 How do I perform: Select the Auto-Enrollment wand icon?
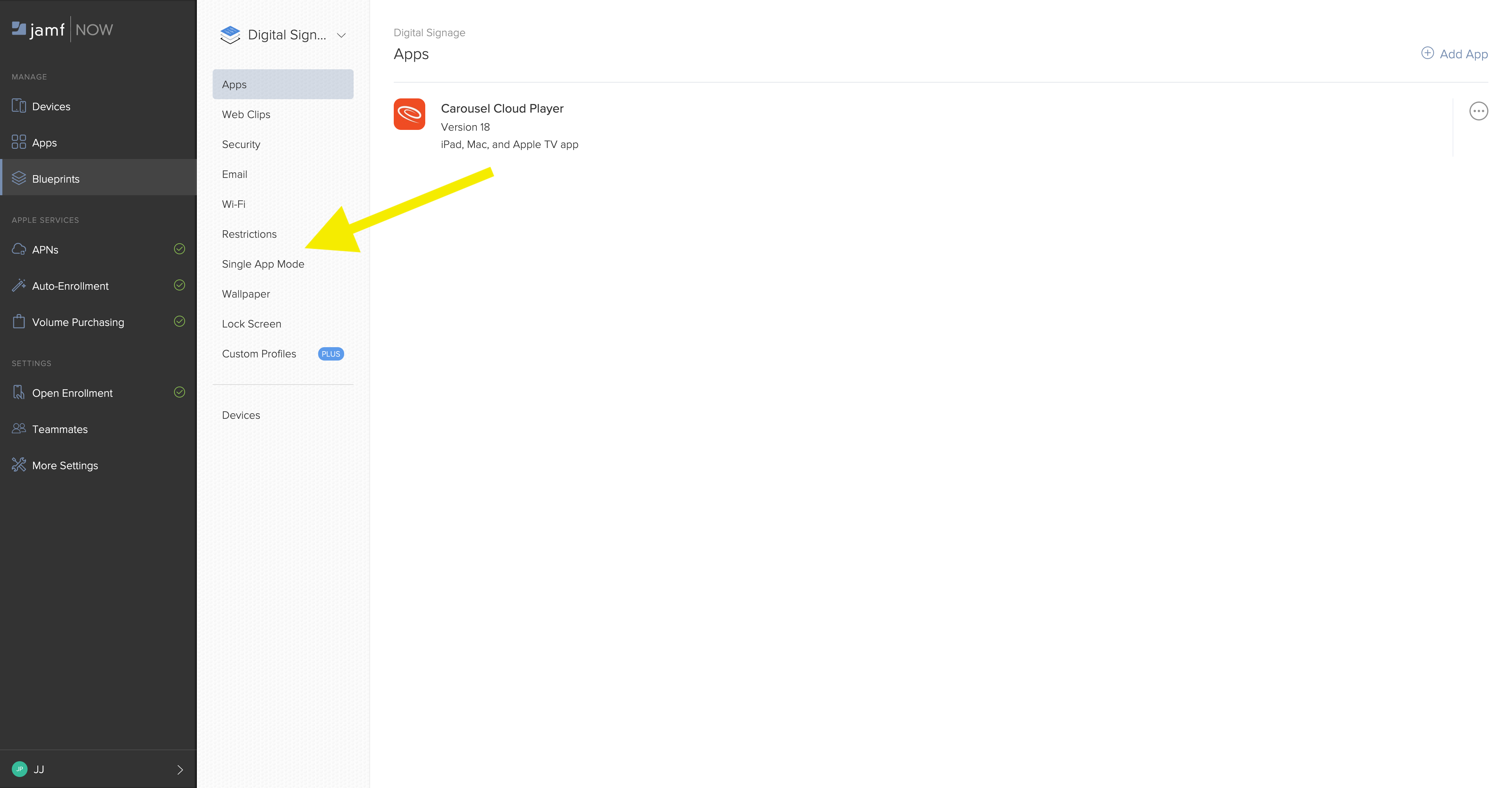point(19,285)
